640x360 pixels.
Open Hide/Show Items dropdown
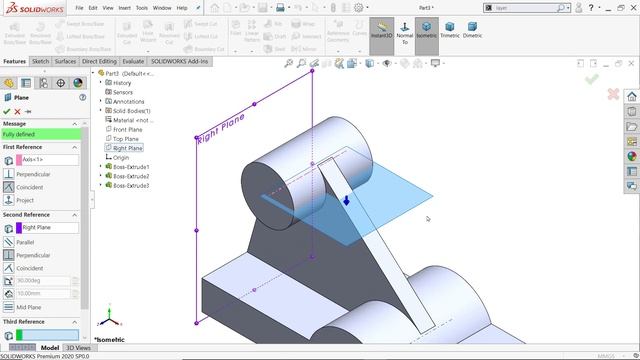(x=388, y=63)
